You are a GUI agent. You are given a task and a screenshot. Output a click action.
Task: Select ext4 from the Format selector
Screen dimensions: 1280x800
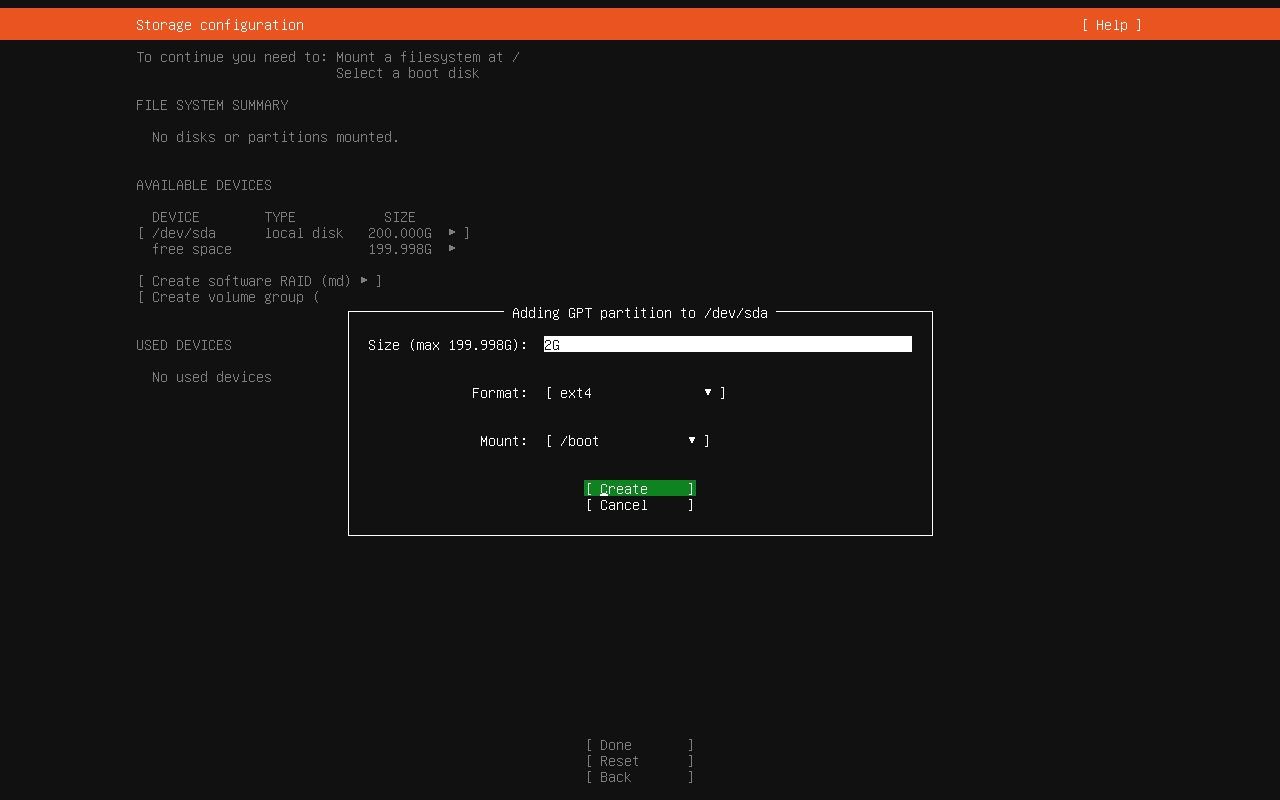(x=571, y=392)
